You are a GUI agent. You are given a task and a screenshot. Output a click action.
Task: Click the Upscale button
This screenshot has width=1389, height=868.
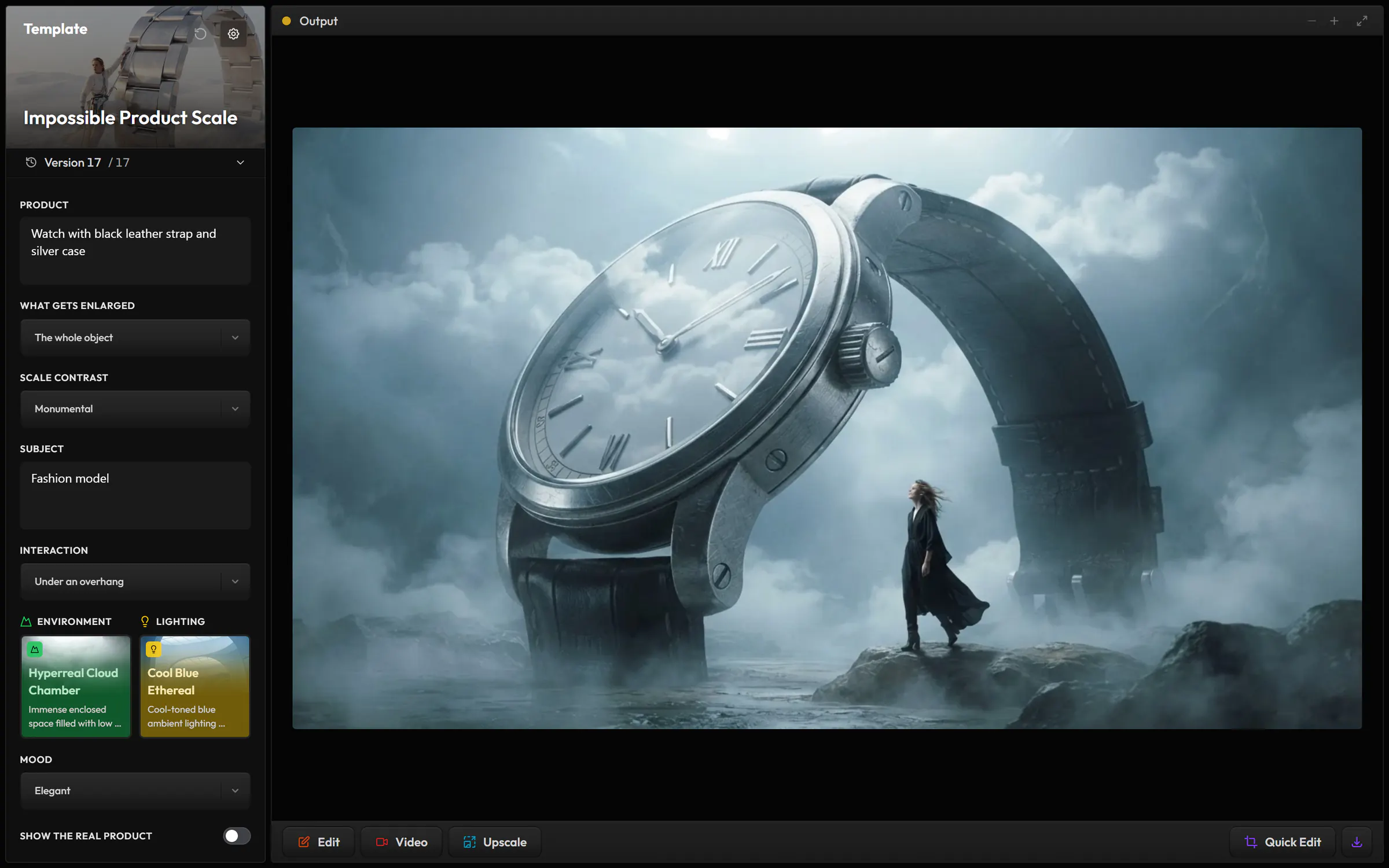(495, 842)
